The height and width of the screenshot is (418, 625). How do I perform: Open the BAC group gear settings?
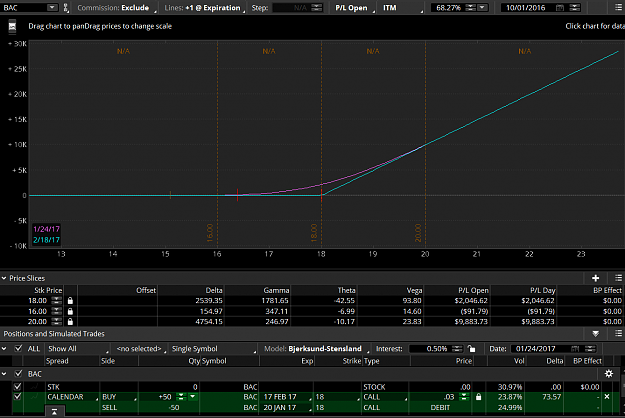pyautogui.click(x=609, y=374)
